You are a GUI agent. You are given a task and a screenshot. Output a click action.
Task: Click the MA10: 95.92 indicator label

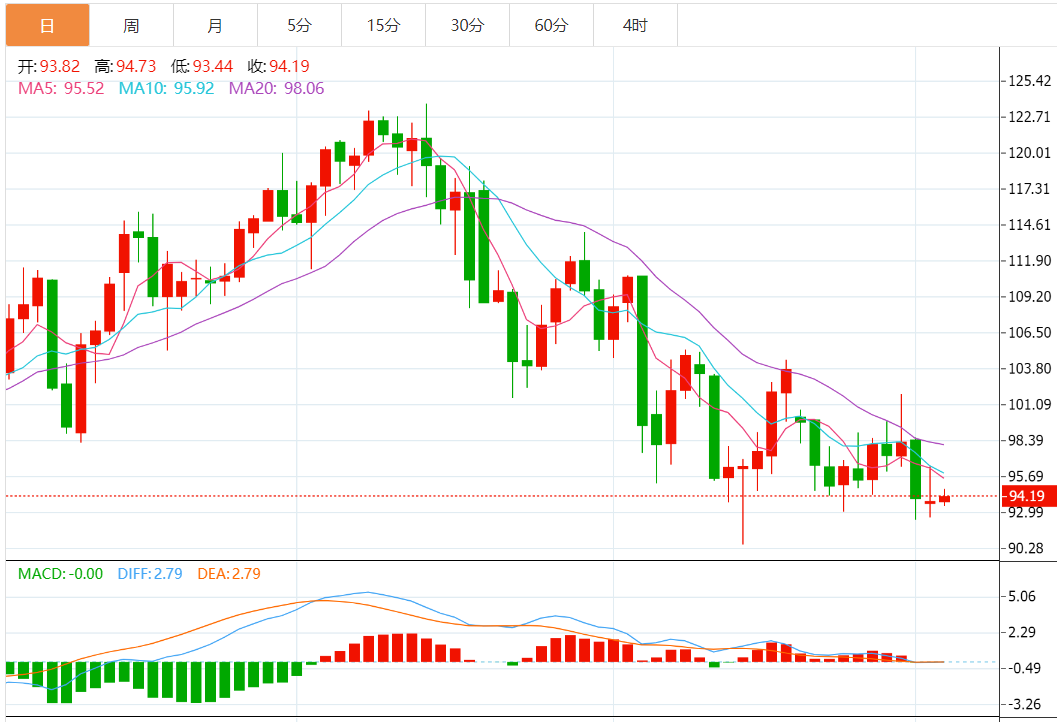(167, 88)
